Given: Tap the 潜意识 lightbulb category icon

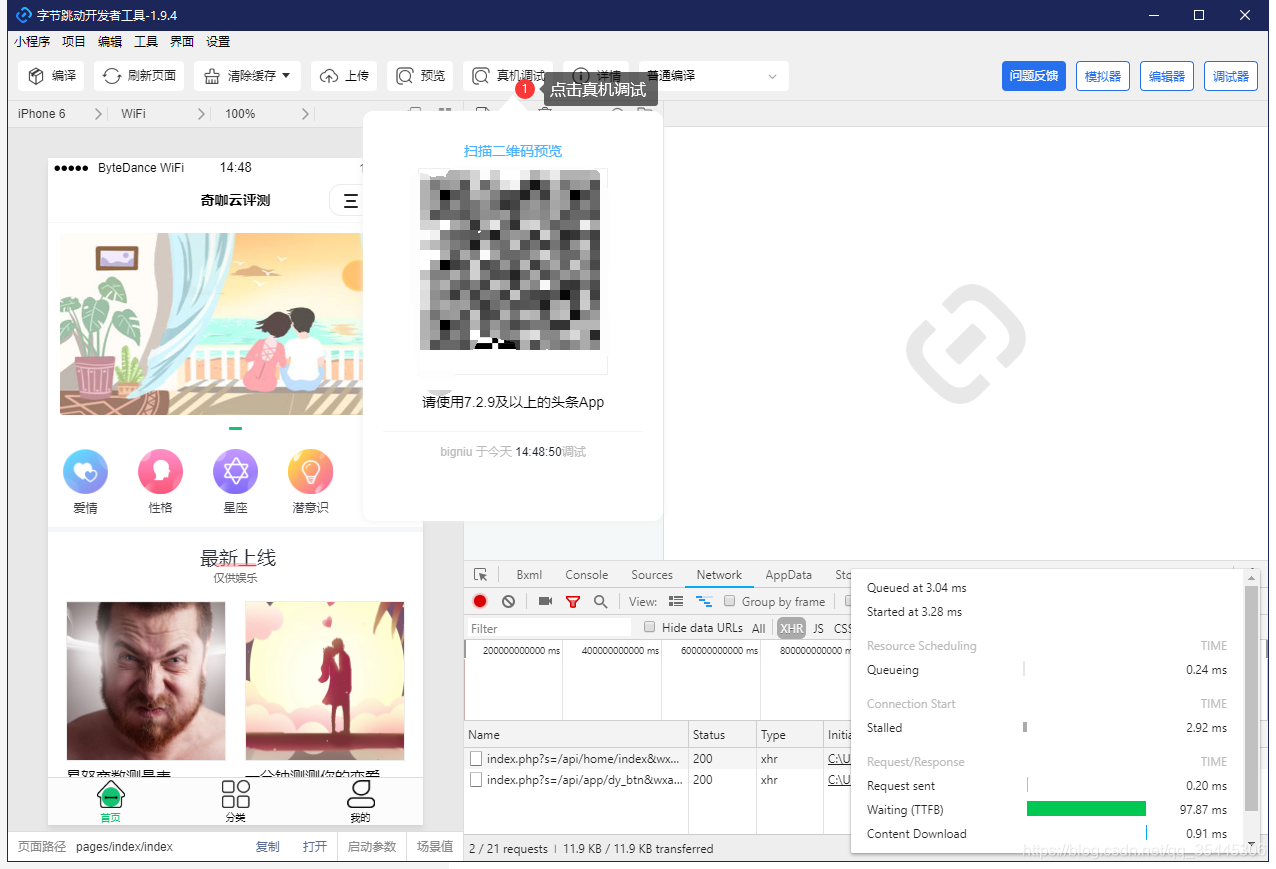Looking at the screenshot, I should [310, 472].
